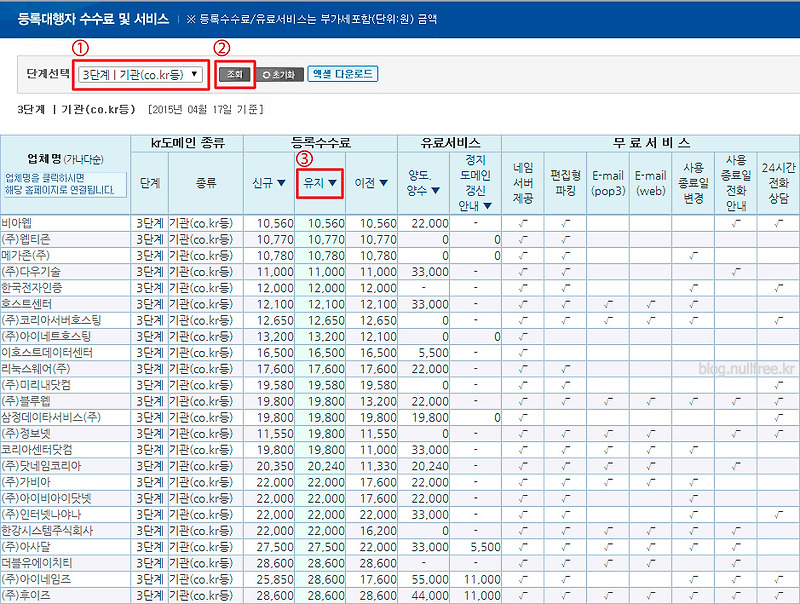The height and width of the screenshot is (604, 800).
Task: Open (주)아사달 company link
Action: pyautogui.click(x=26, y=547)
